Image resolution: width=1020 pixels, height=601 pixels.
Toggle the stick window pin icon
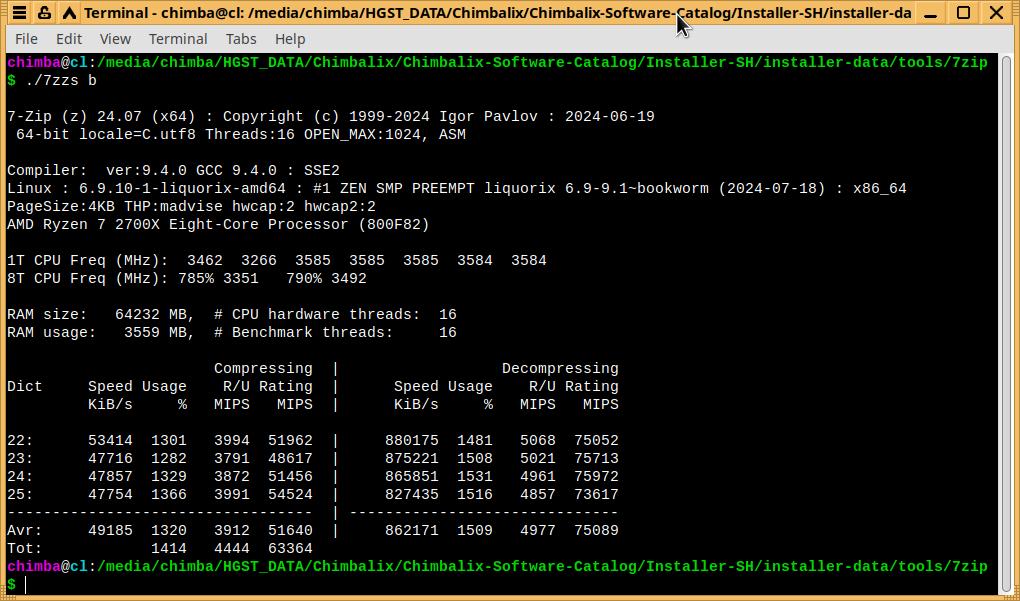(44, 12)
